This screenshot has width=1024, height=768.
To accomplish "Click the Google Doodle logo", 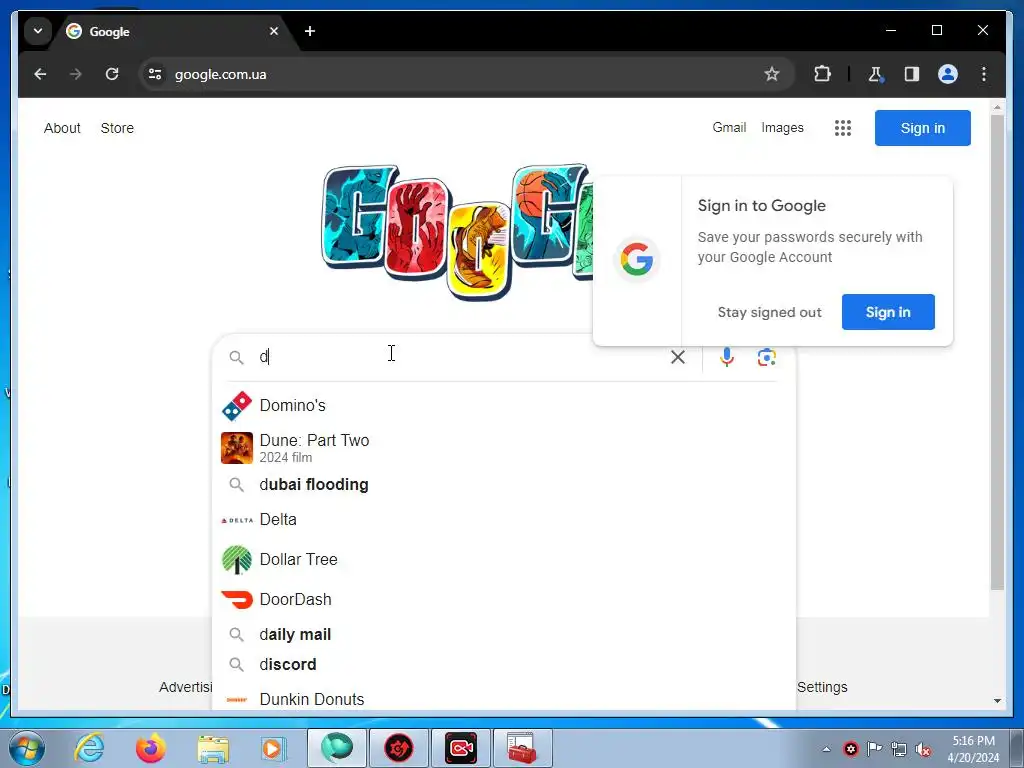I will [x=457, y=232].
